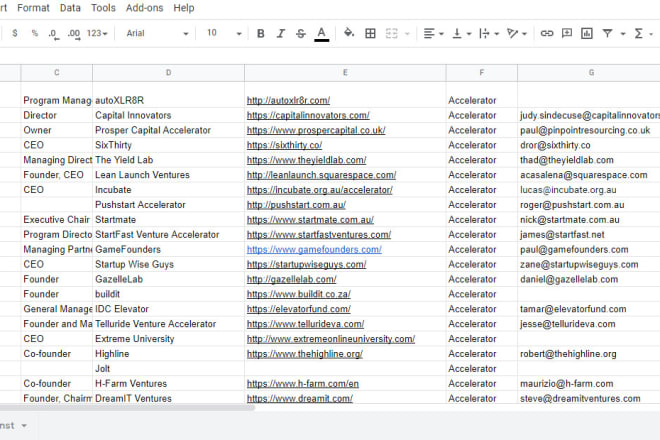Screen dimensions: 660x440
Task: Open the Data menu
Action: coord(70,8)
